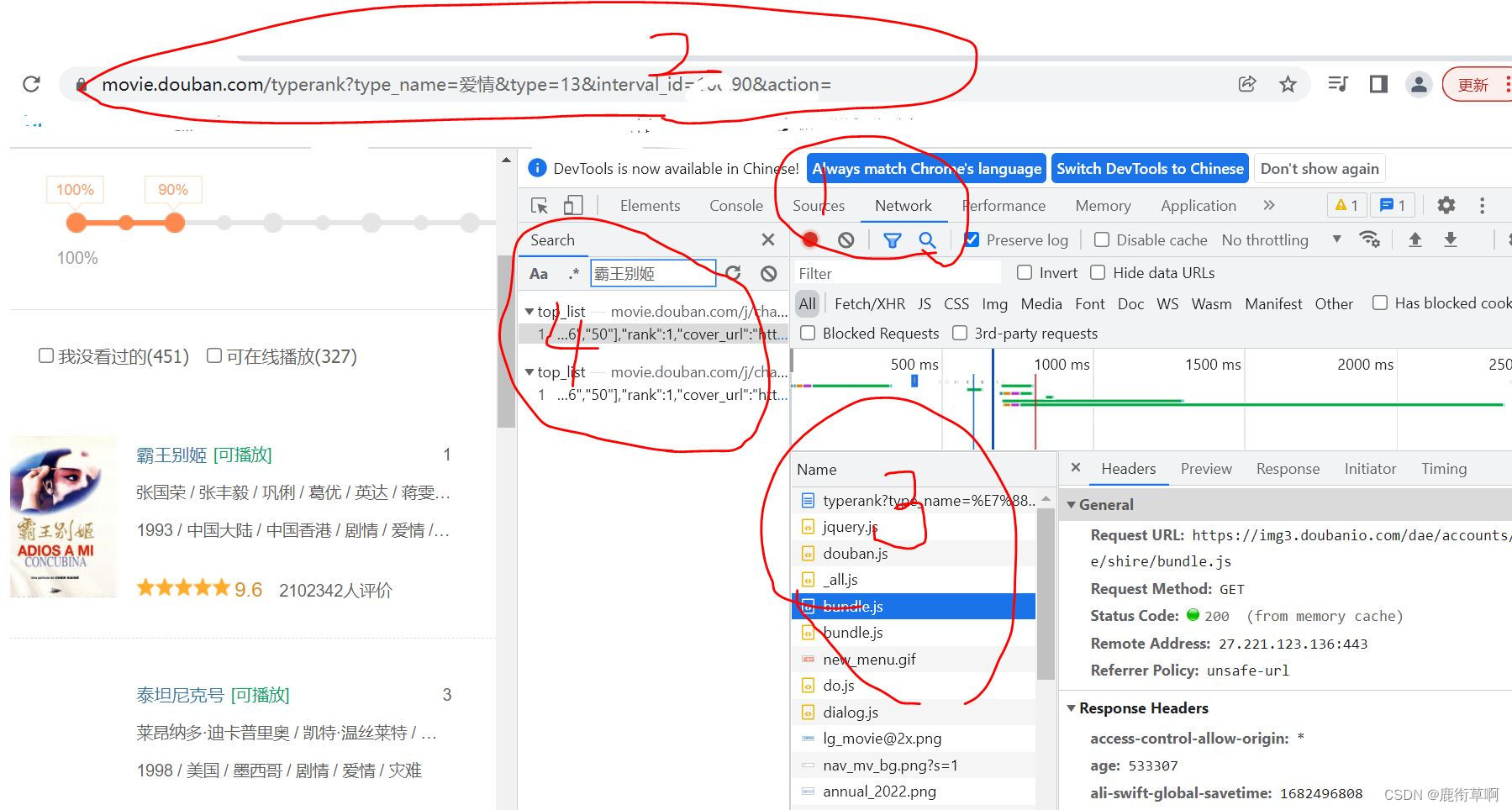Click the search box containing 霸王别姬
This screenshot has width=1512, height=810.
[653, 273]
